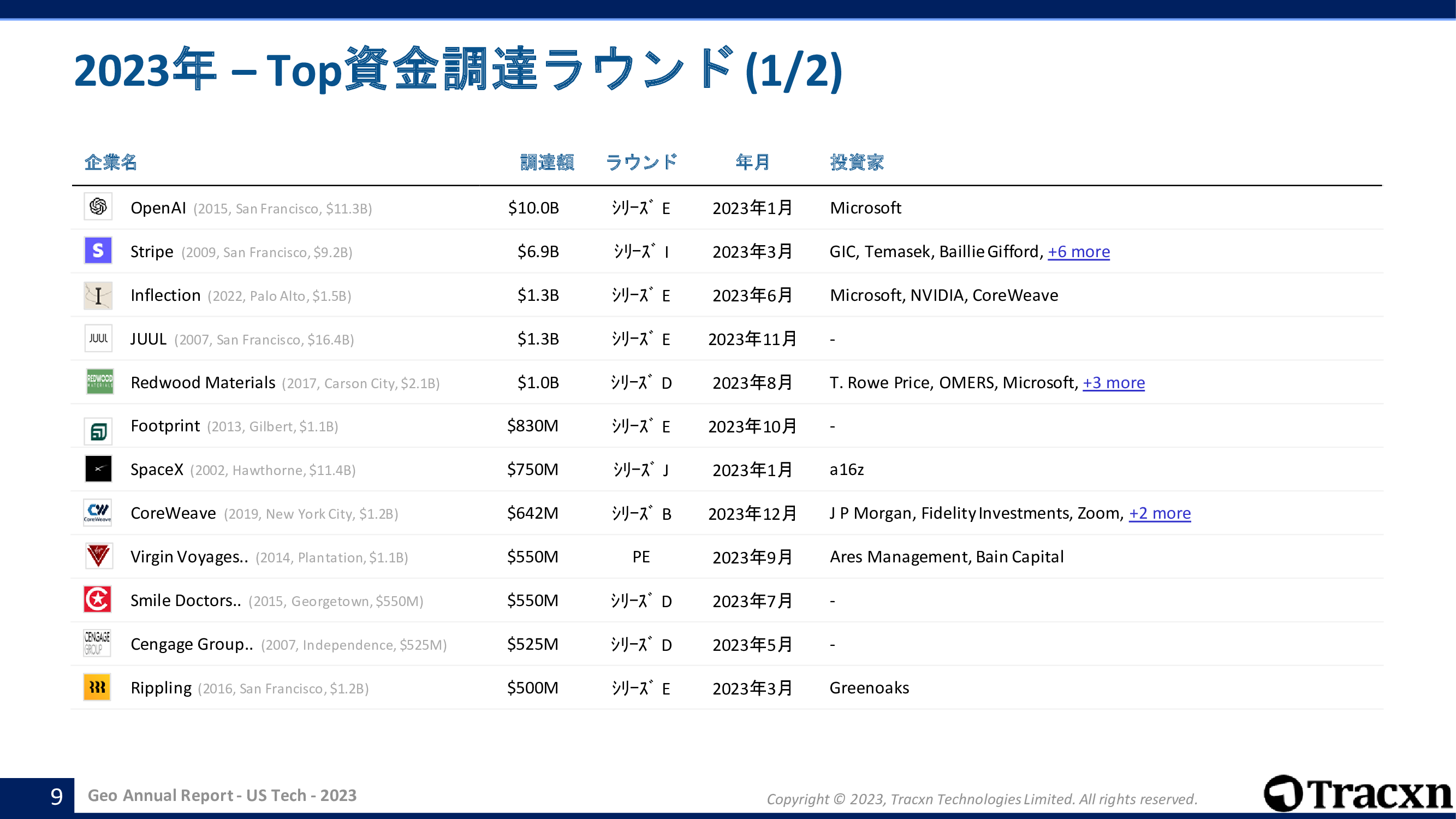1456x819 pixels.
Task: Select the 年月 column header
Action: click(753, 162)
